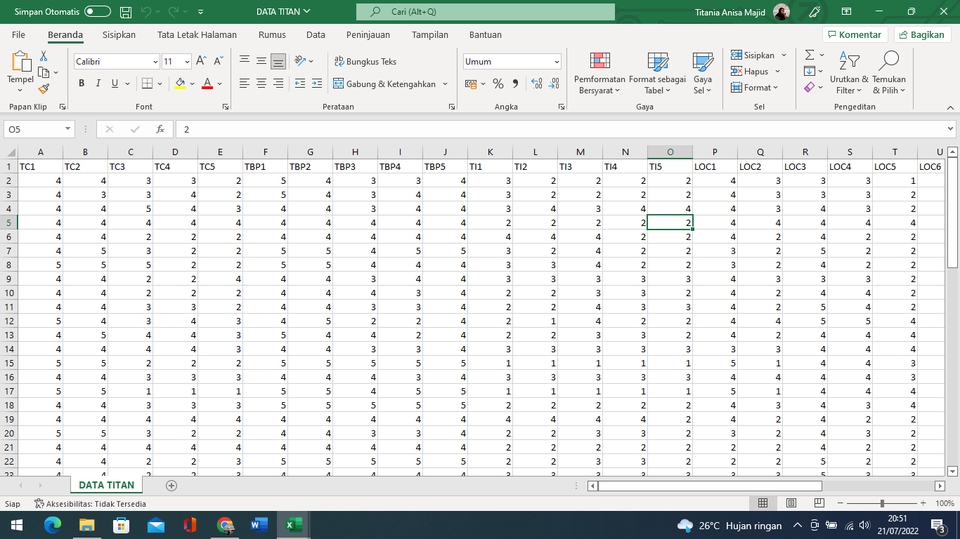
Task: Open Format sebagai Tabel menu
Action: (657, 74)
